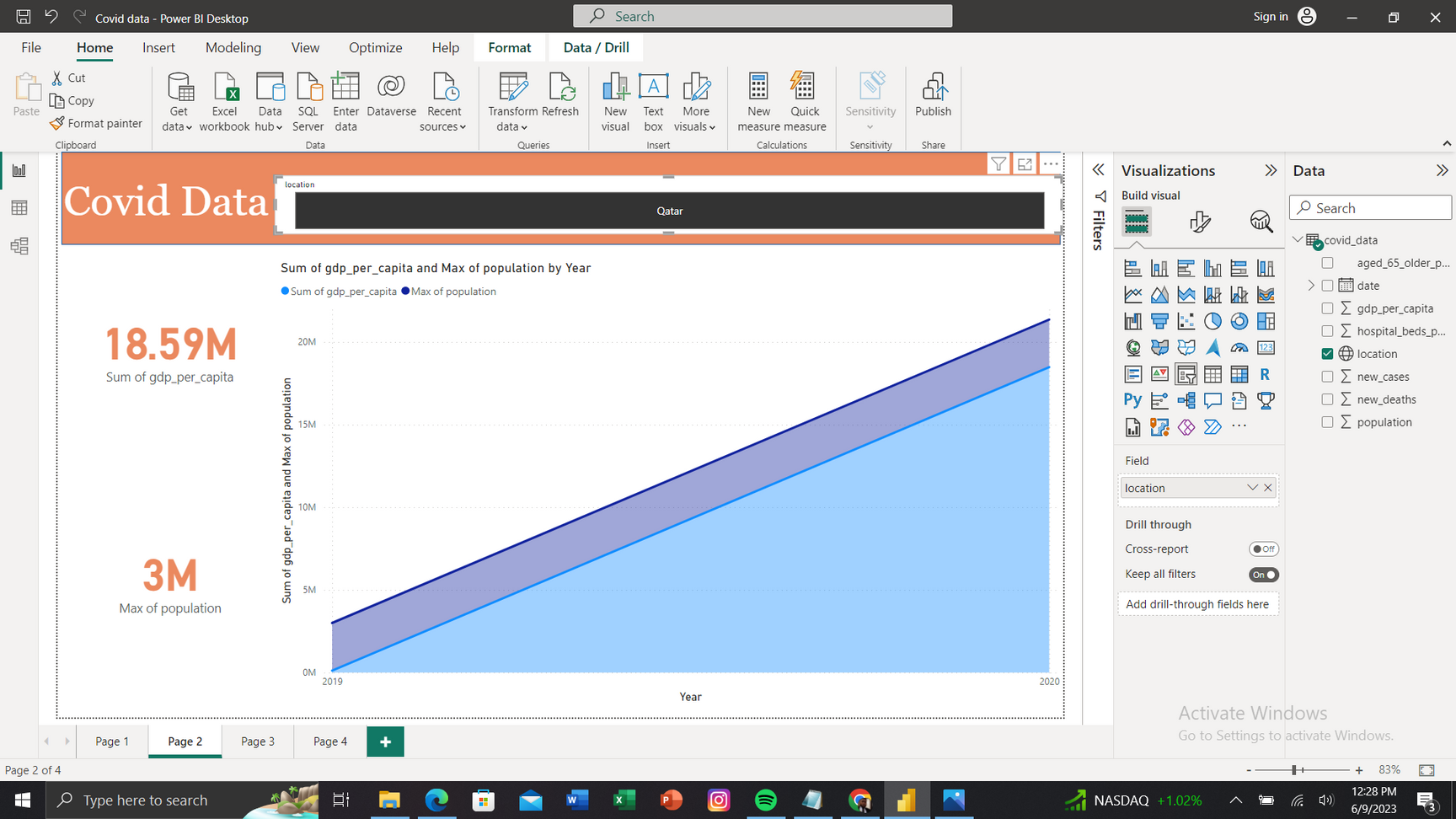Choose the KPI visual icon
The image size is (1456, 819).
click(x=1159, y=374)
